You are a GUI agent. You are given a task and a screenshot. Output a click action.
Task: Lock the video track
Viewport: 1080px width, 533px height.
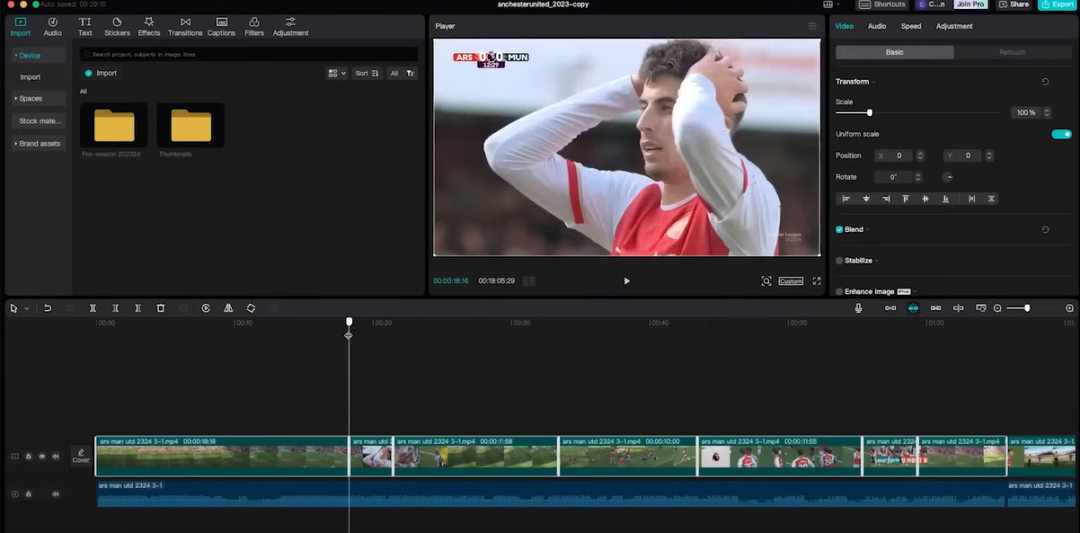pyautogui.click(x=28, y=457)
